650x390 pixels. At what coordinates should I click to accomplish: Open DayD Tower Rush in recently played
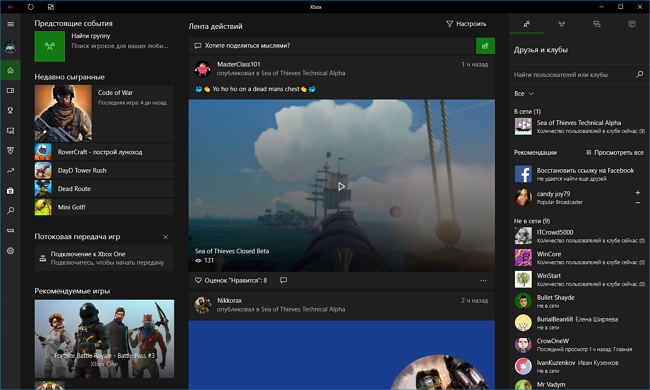pos(104,170)
